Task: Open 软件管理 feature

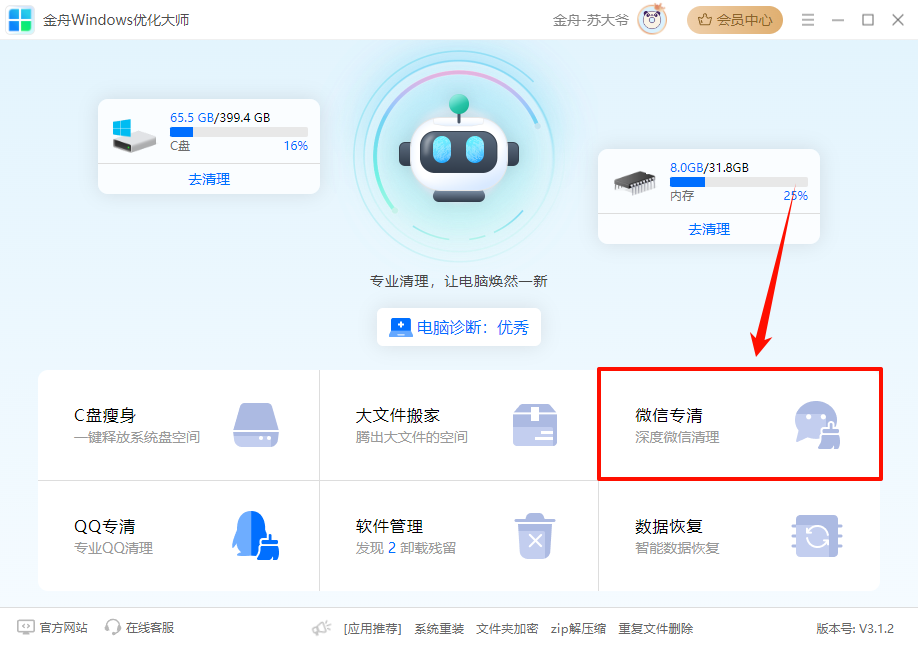Action: coord(459,536)
